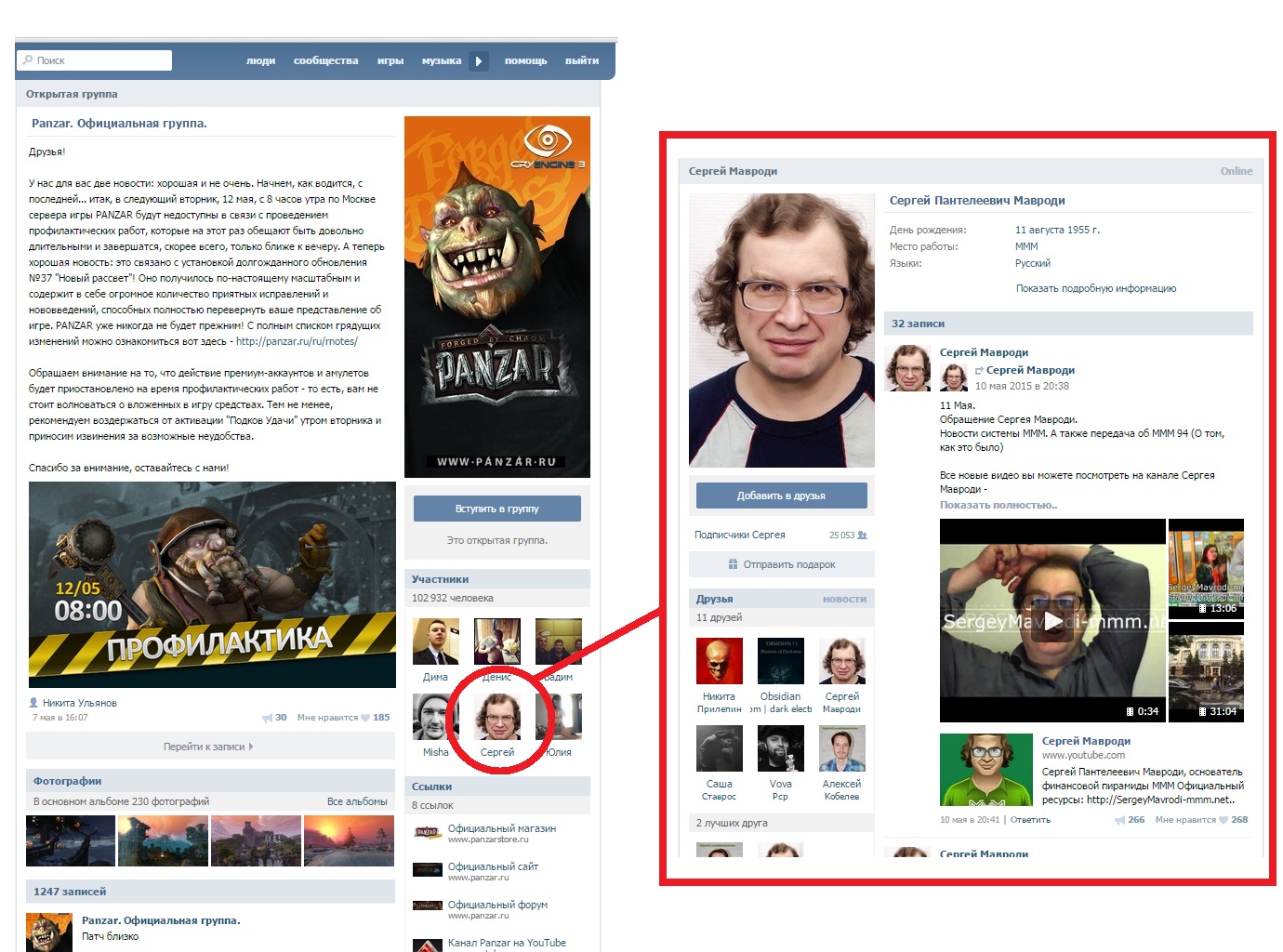Open the Официальный форум link icon
This screenshot has height=952, width=1283.
(x=427, y=906)
